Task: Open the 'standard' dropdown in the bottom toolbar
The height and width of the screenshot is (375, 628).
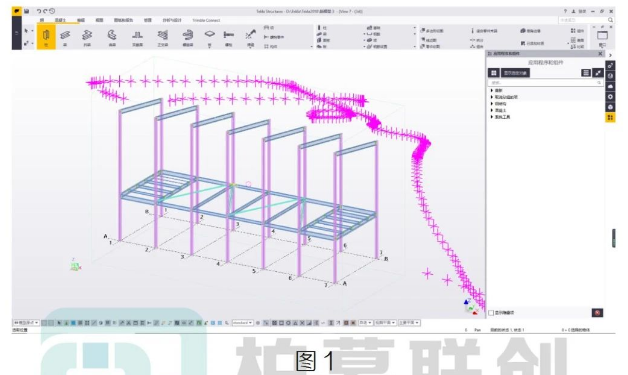Action: 243,323
